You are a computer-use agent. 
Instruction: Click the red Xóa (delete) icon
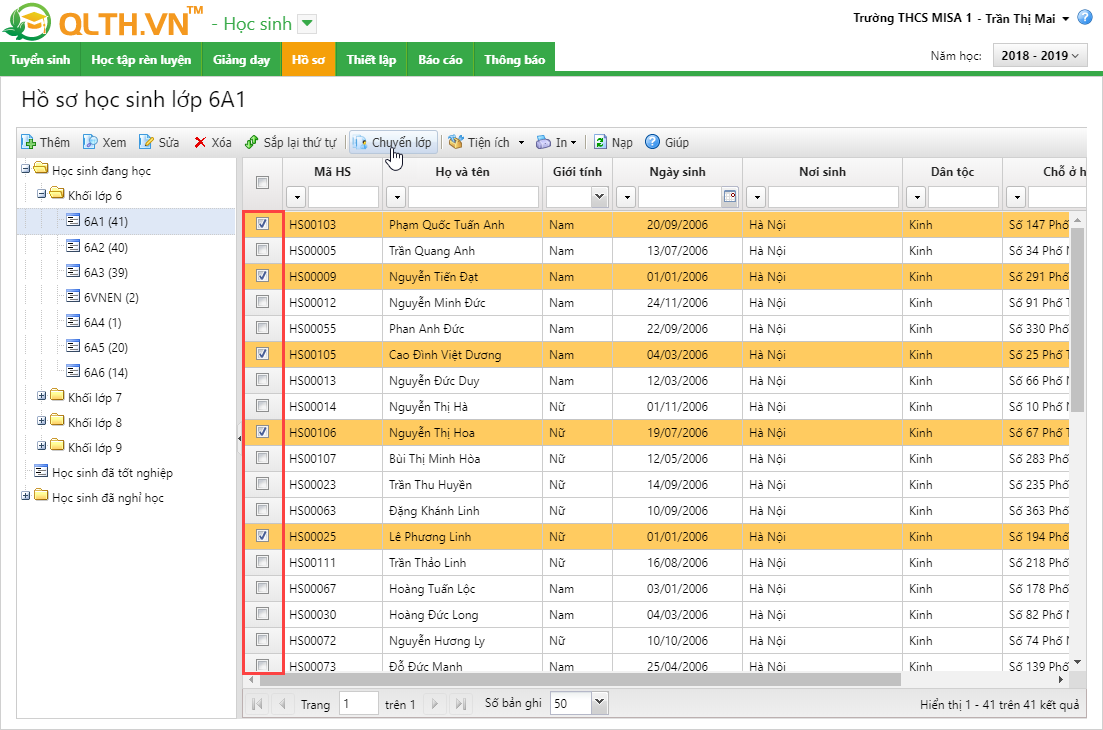tap(200, 142)
